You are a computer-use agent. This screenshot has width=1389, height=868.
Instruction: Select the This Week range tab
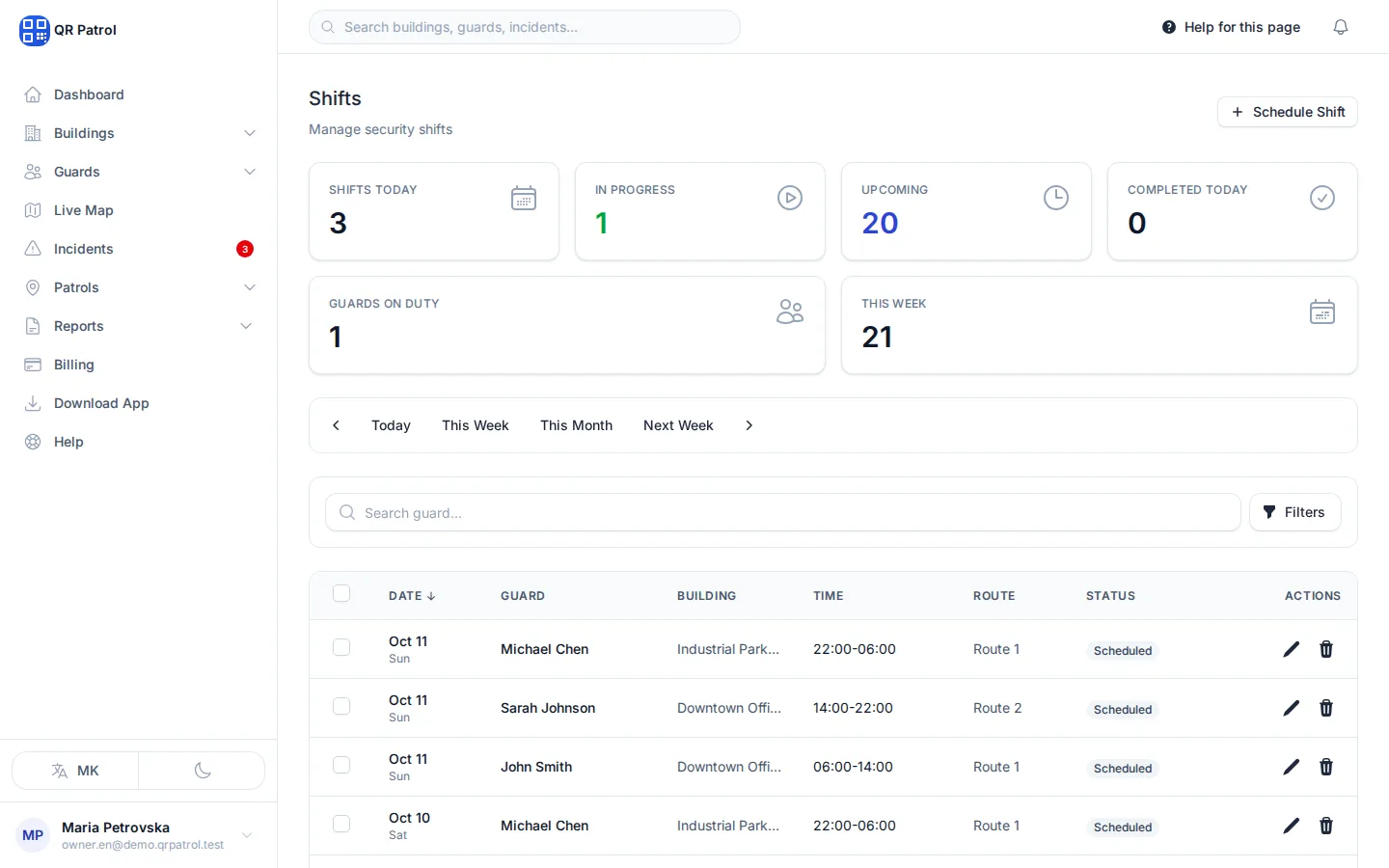coord(475,425)
